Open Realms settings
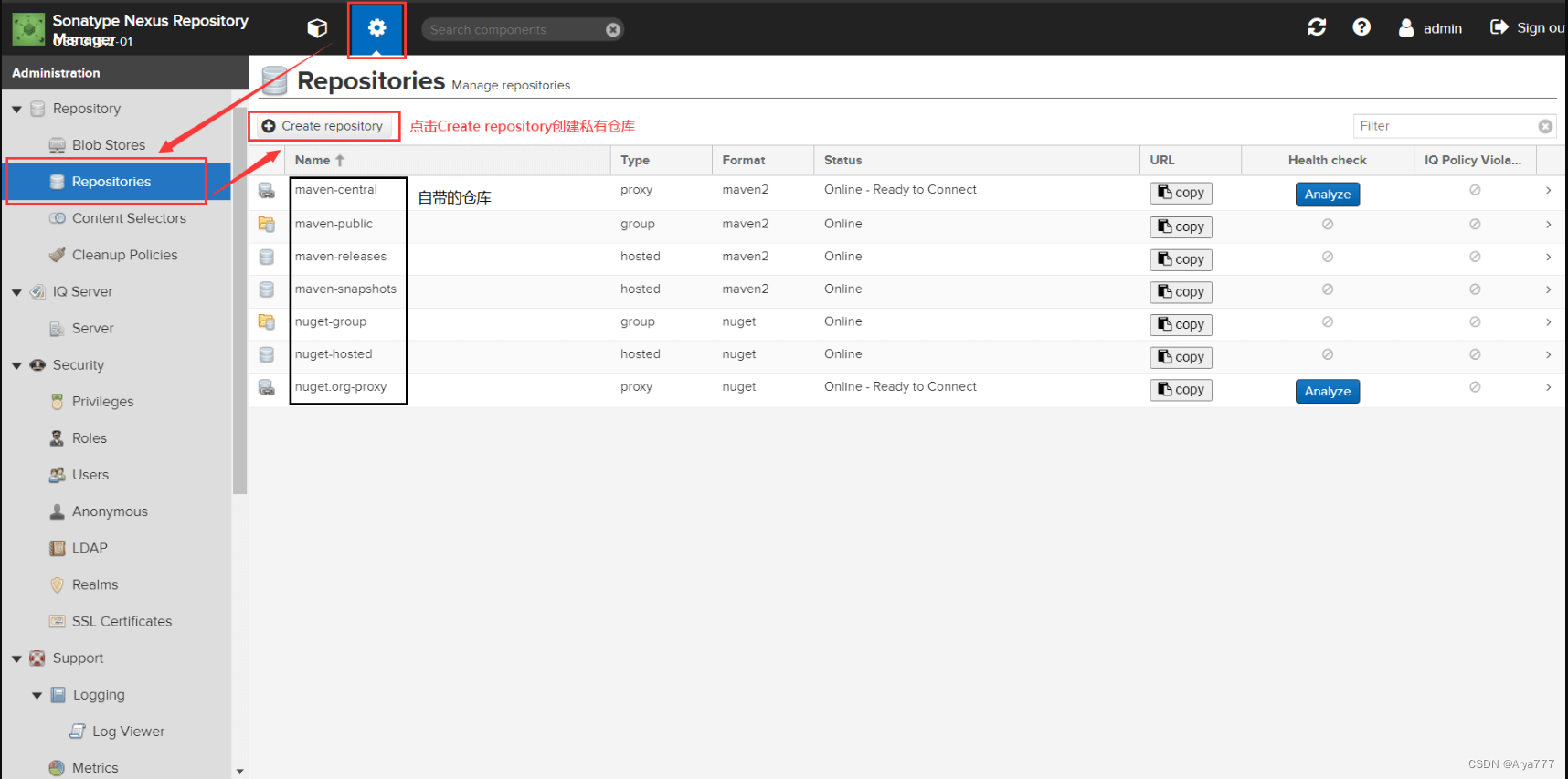 95,584
